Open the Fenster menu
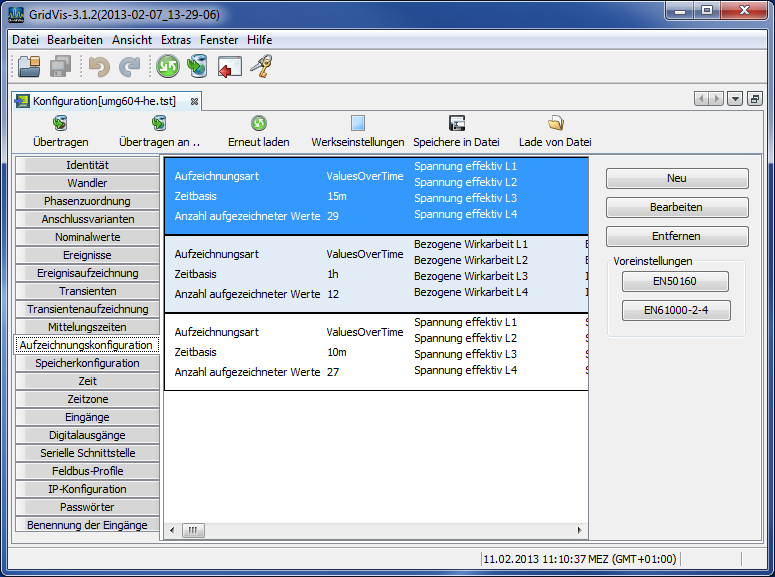This screenshot has width=775, height=577. pyautogui.click(x=219, y=40)
